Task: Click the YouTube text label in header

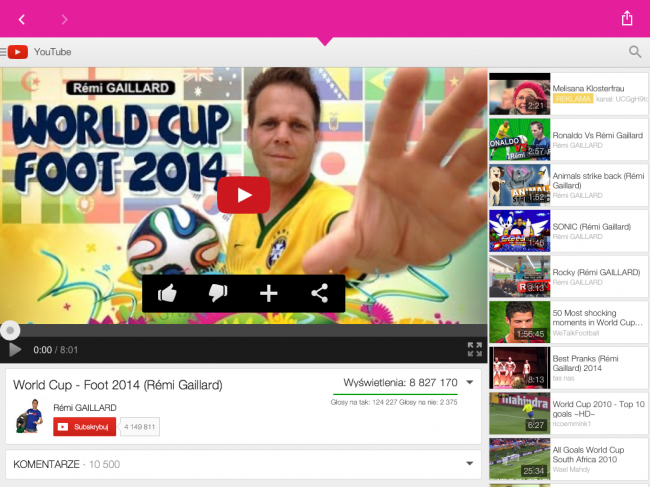Action: click(x=53, y=52)
